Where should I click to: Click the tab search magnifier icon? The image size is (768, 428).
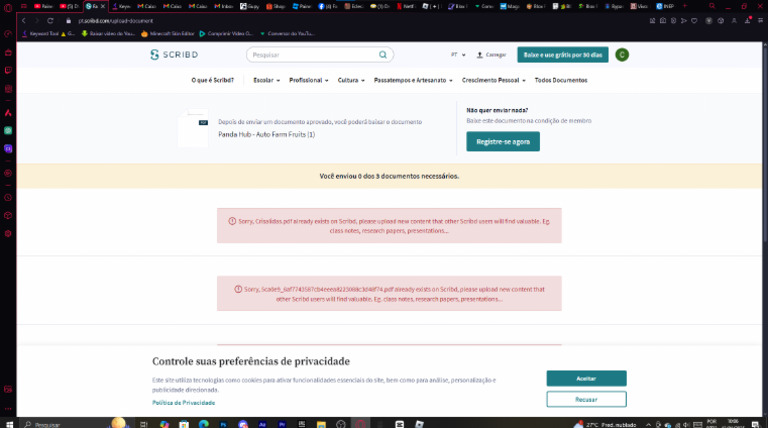712,6
